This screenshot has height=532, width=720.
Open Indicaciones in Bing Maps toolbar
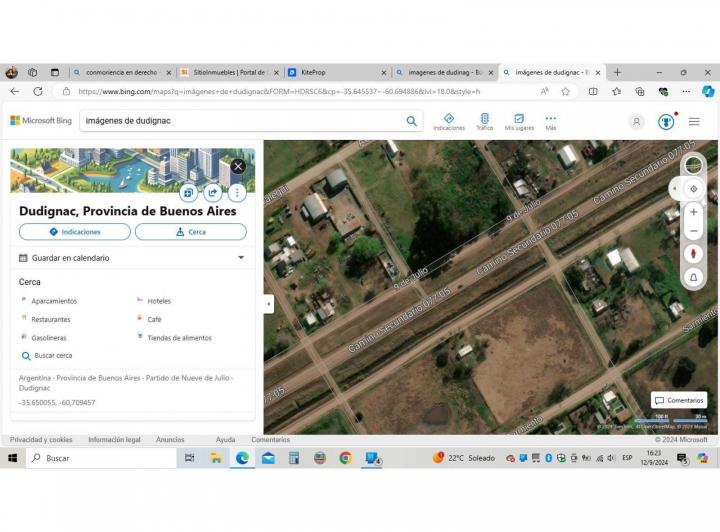(449, 122)
